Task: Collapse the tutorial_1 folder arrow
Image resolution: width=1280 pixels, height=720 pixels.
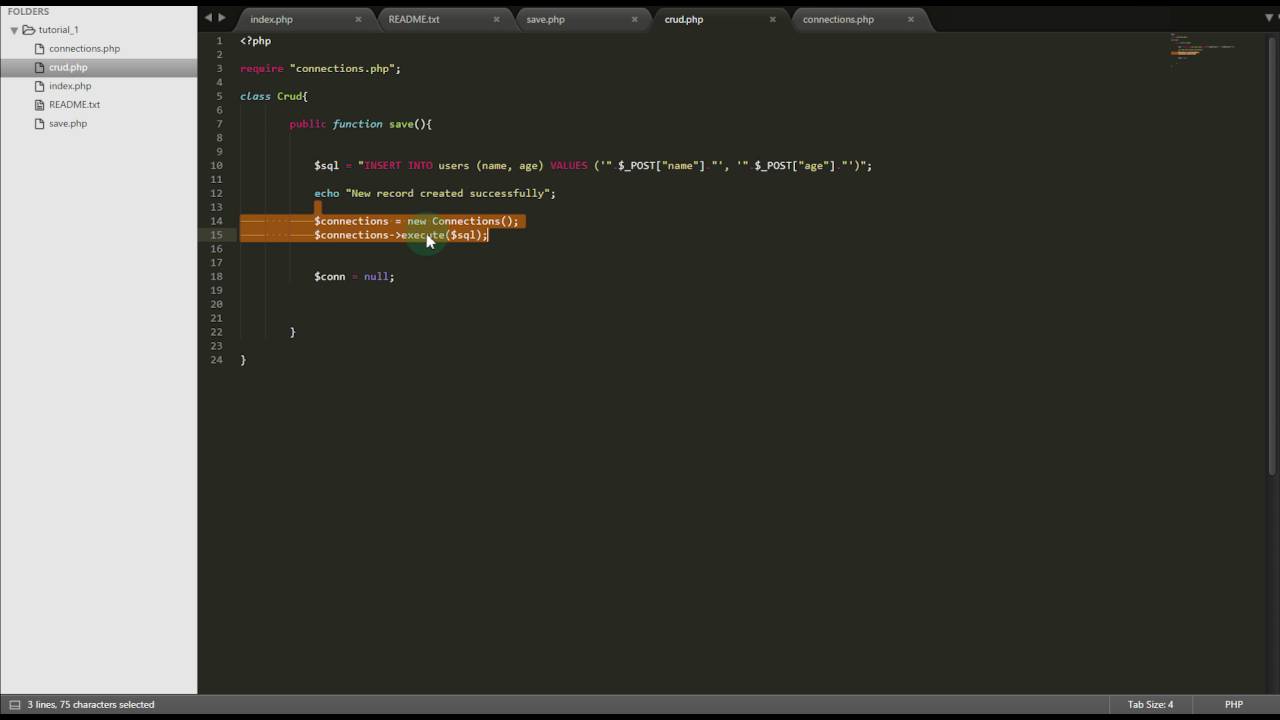Action: (14, 30)
